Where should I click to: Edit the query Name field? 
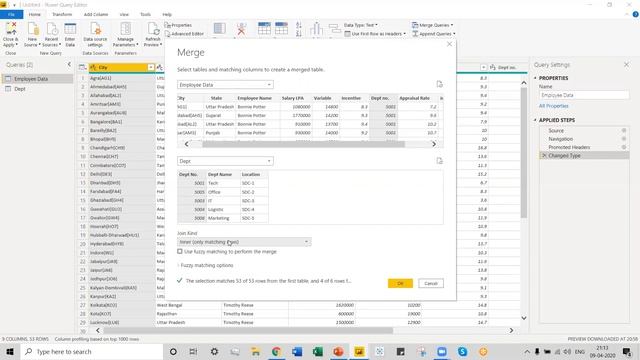coord(584,95)
